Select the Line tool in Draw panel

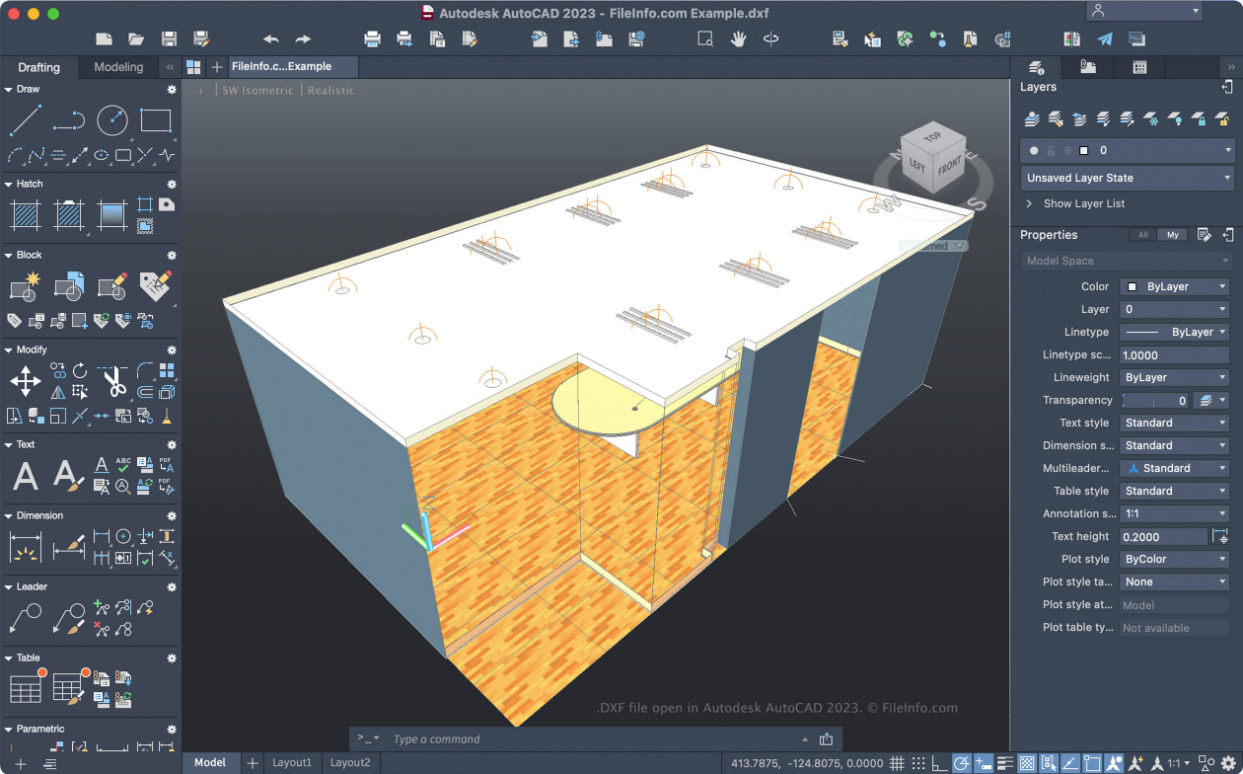[25, 121]
